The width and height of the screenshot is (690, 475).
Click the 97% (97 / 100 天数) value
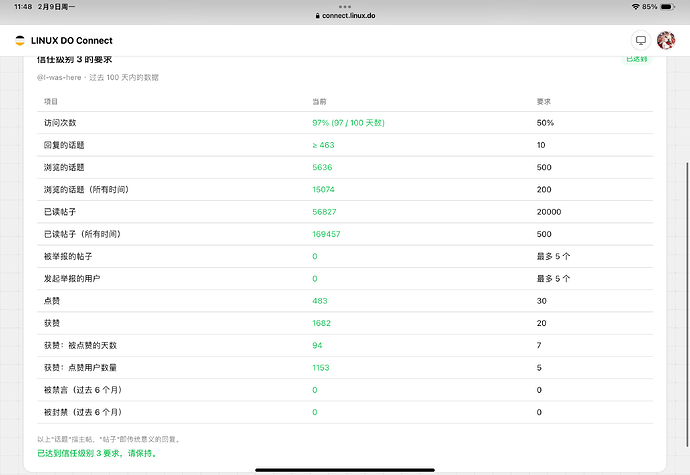349,123
